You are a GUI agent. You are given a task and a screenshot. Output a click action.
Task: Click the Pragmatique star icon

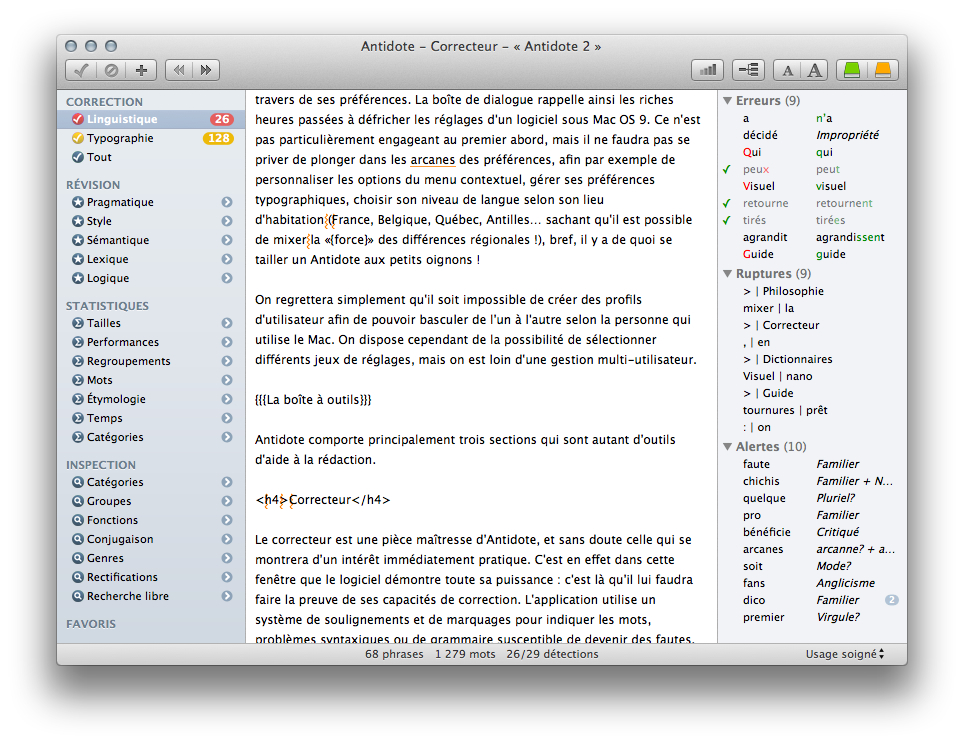click(x=77, y=202)
